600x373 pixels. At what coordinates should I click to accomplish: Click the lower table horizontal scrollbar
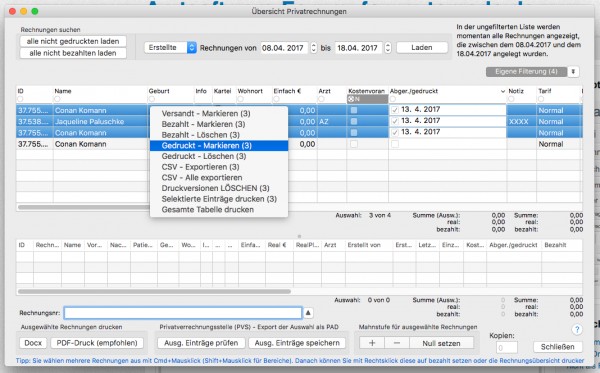coord(154,292)
